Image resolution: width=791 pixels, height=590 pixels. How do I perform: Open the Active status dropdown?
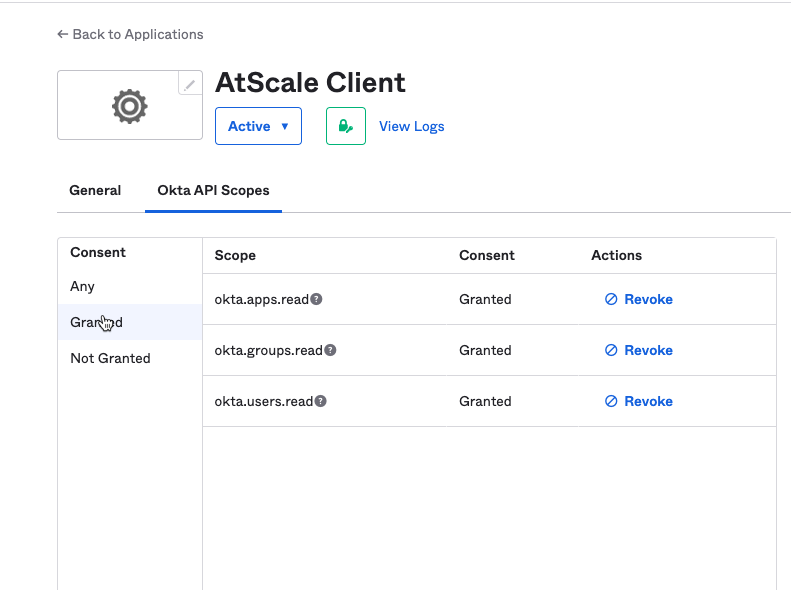point(258,126)
